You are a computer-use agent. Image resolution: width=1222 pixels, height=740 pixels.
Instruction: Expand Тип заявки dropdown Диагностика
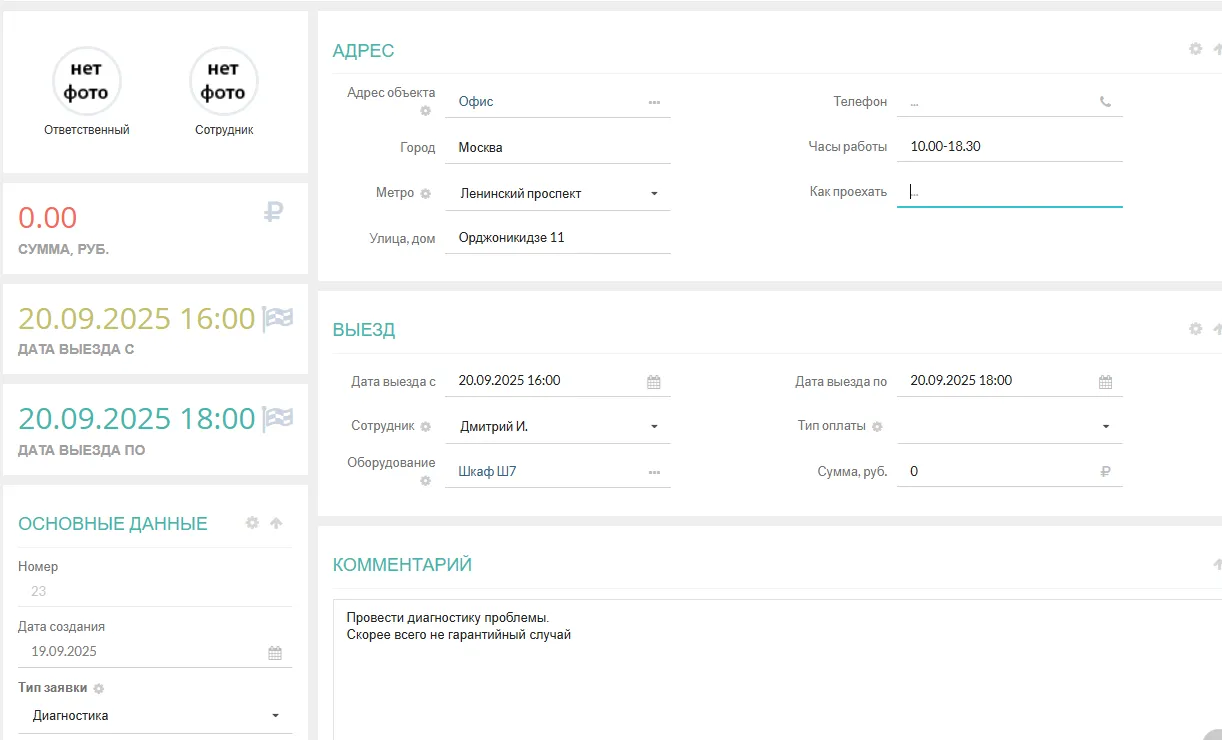coord(276,716)
